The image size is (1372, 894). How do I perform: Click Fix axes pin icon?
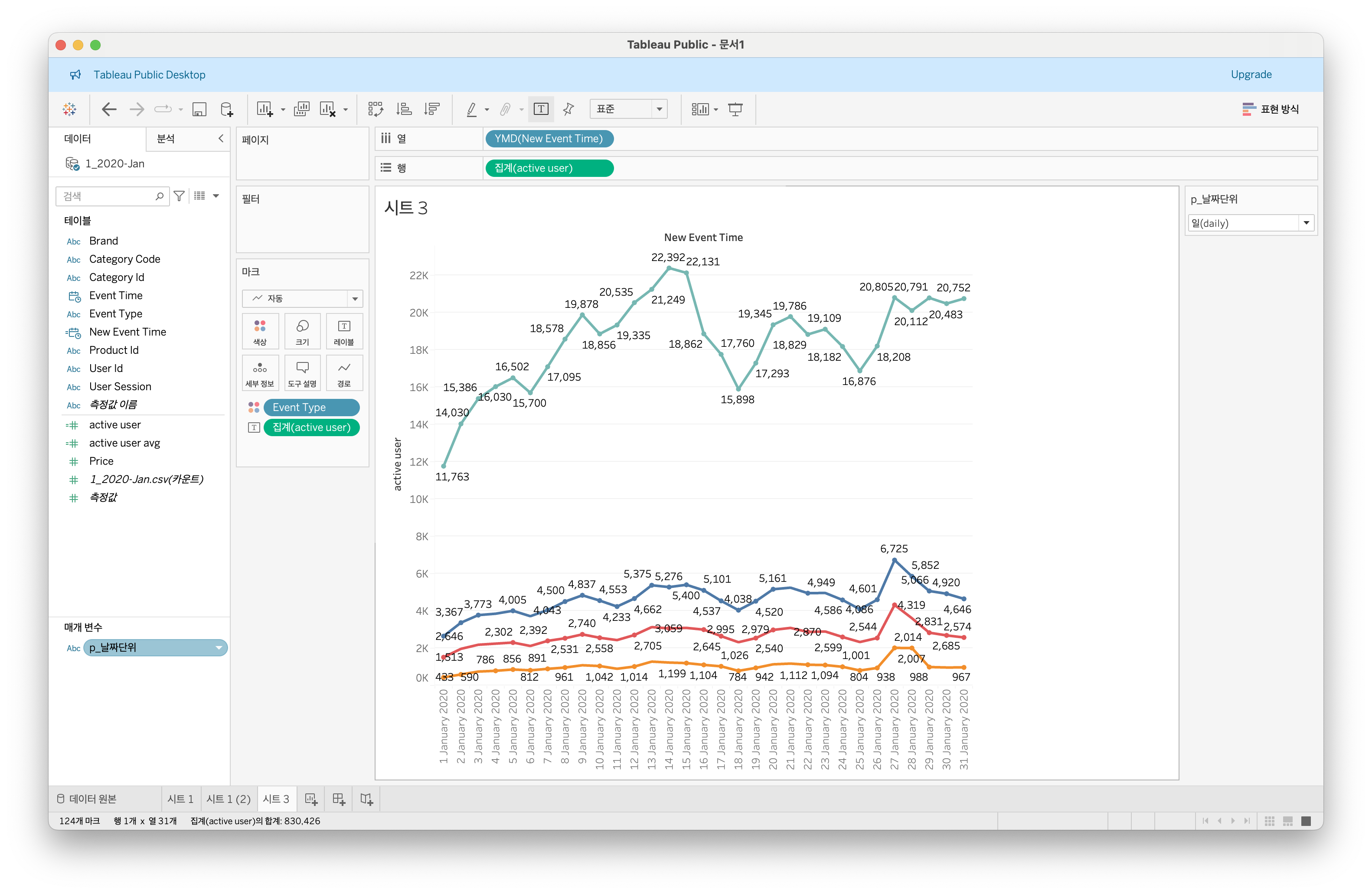[568, 109]
